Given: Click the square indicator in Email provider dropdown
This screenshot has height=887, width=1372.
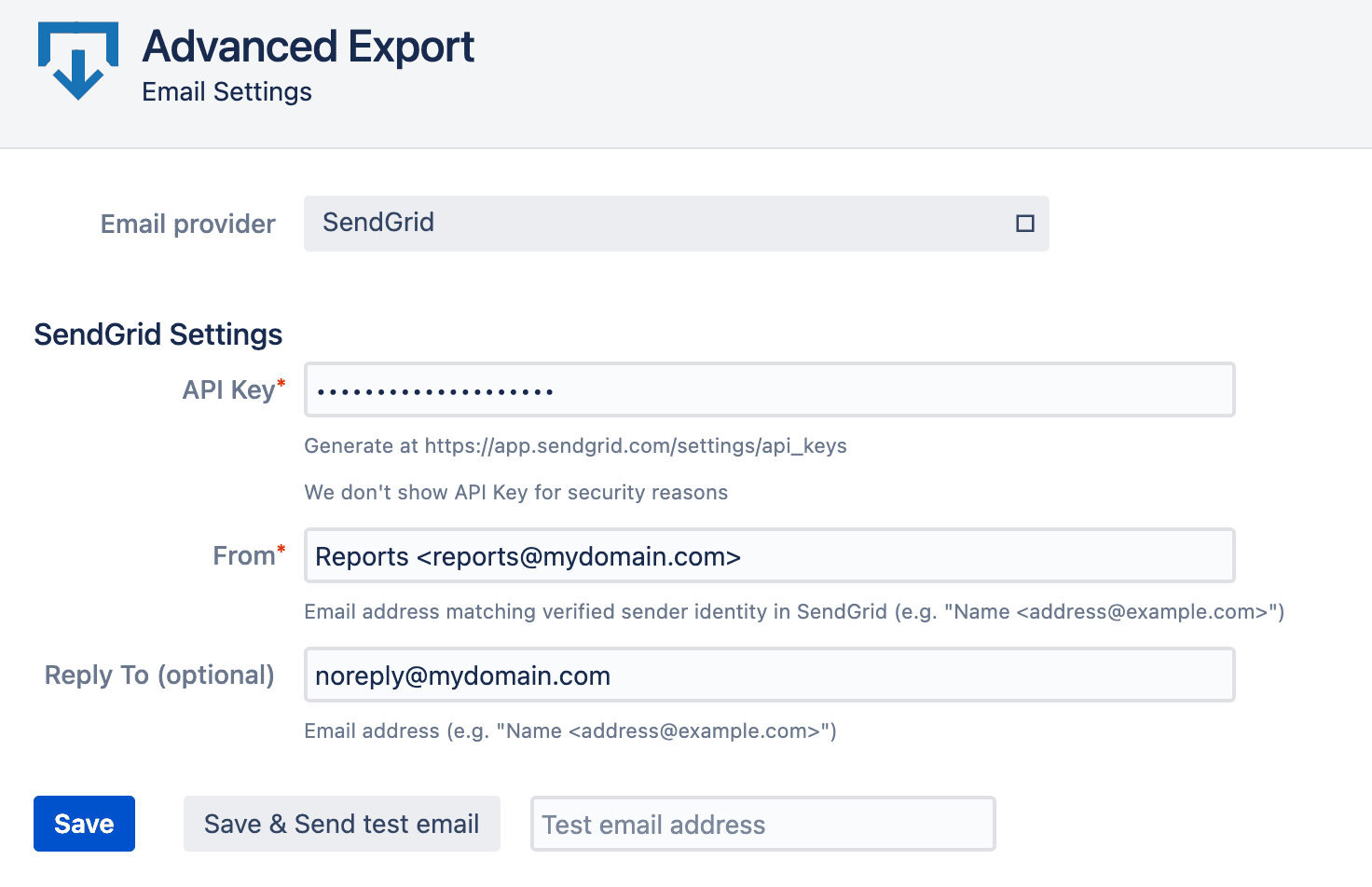Looking at the screenshot, I should (x=1025, y=224).
